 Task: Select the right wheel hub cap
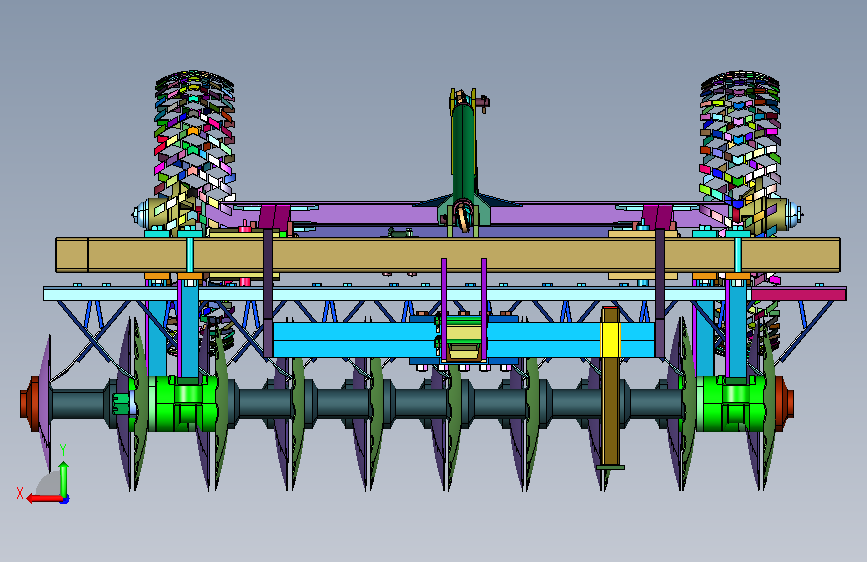(x=794, y=214)
